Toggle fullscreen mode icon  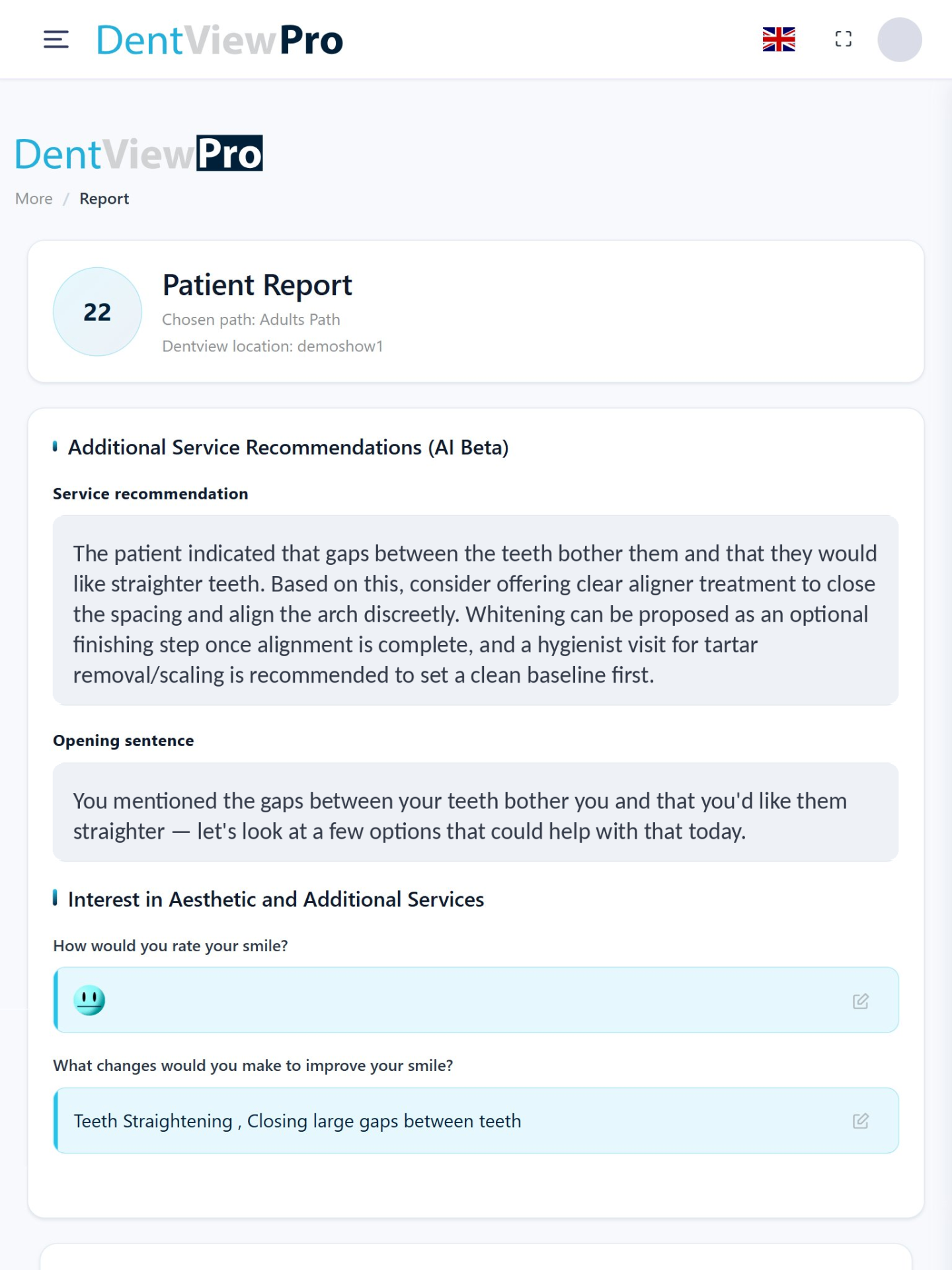(844, 40)
